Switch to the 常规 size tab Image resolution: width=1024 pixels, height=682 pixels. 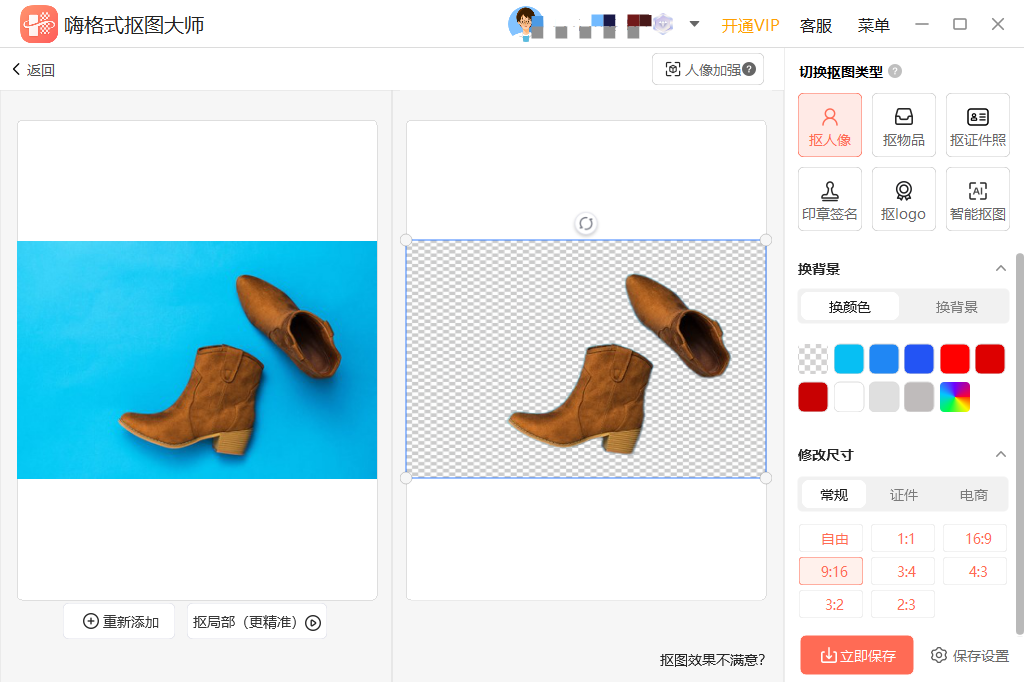(834, 495)
